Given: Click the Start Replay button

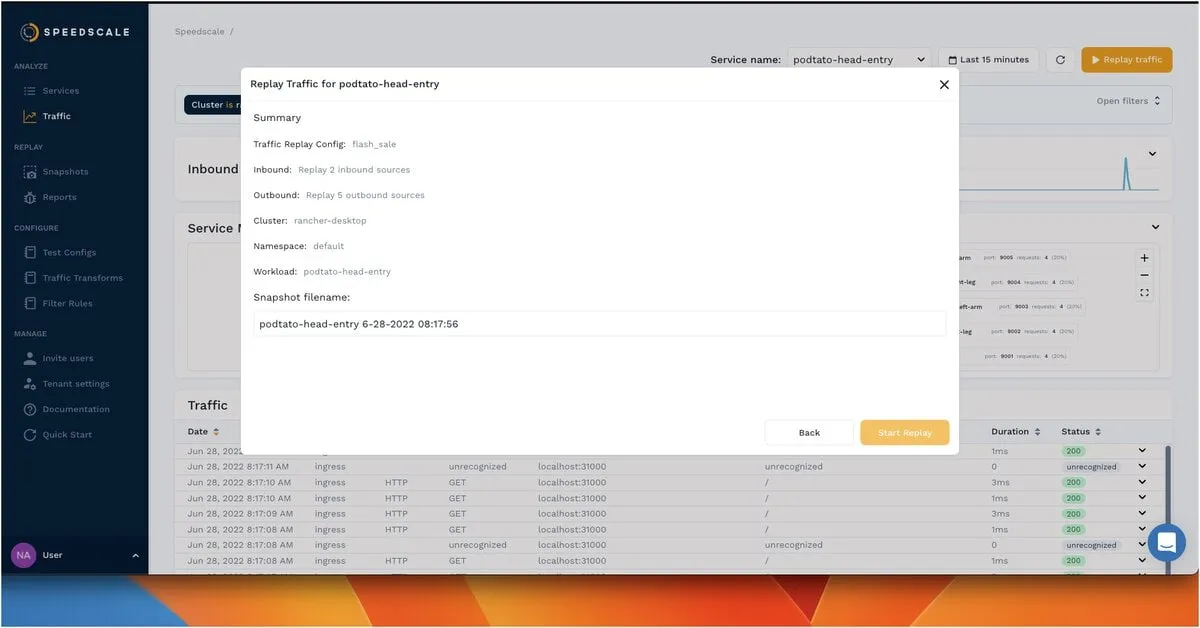Looking at the screenshot, I should [x=904, y=432].
